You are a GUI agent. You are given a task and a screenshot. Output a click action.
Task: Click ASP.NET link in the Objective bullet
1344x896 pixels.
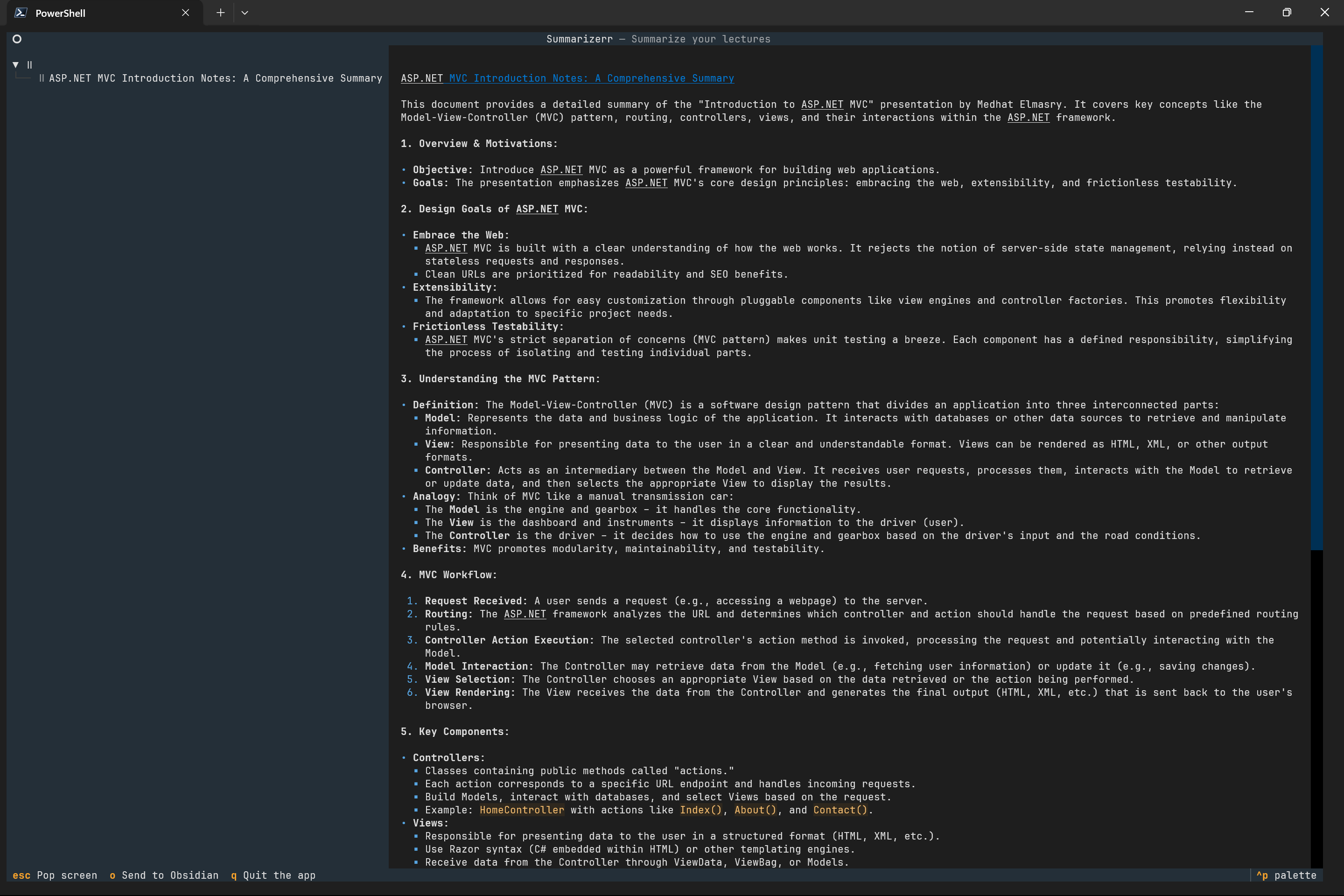(561, 170)
